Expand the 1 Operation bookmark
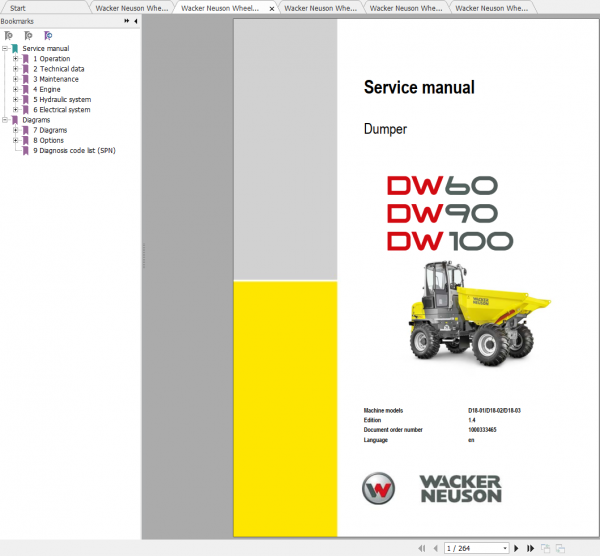 [16, 59]
